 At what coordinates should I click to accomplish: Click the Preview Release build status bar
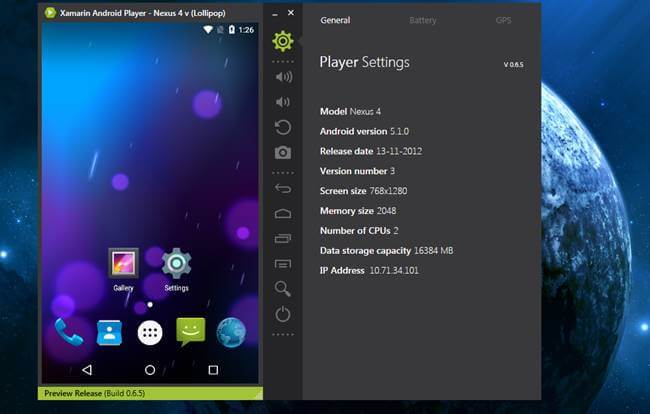[x=150, y=393]
